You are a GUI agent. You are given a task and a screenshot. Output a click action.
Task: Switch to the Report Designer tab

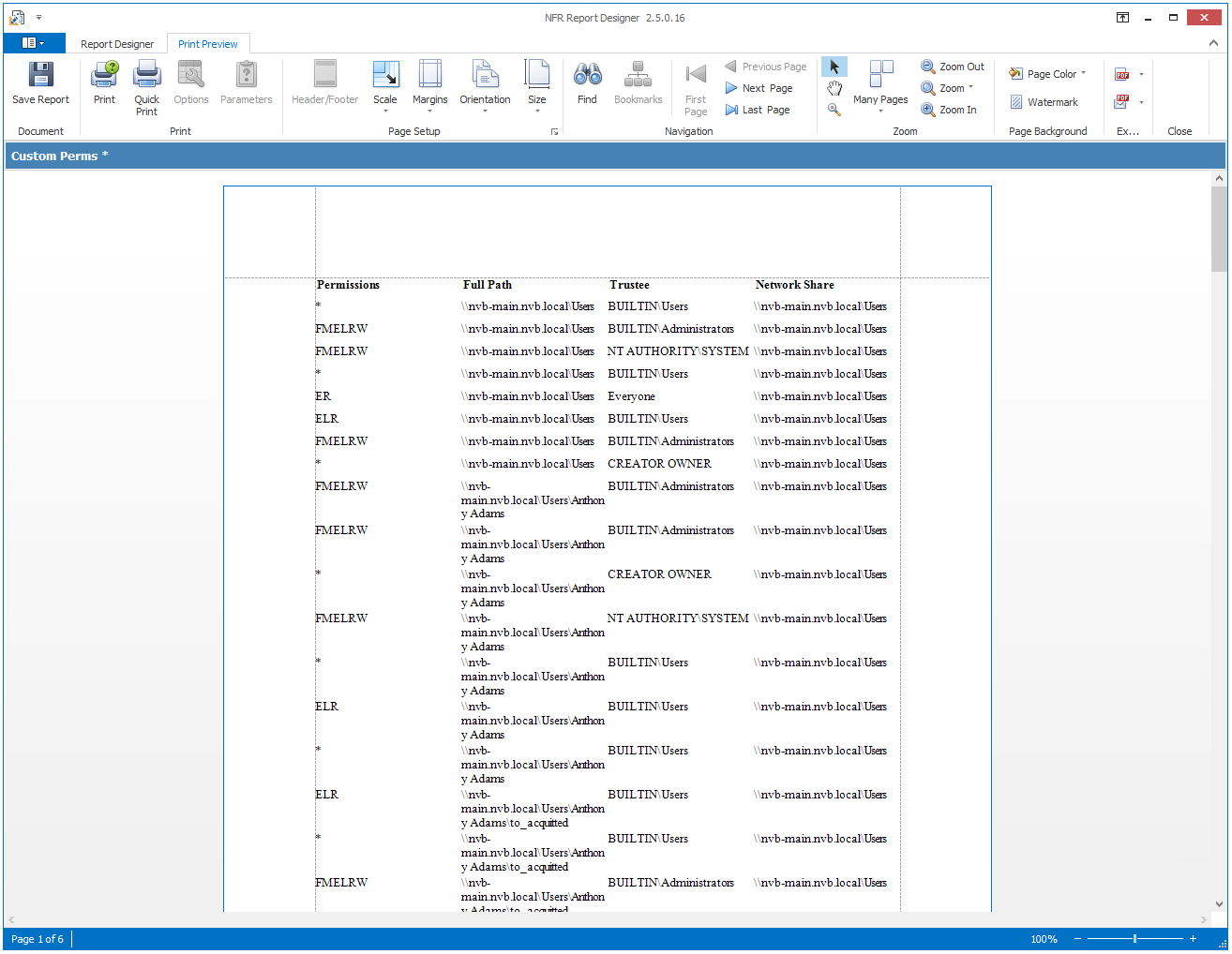(x=117, y=44)
